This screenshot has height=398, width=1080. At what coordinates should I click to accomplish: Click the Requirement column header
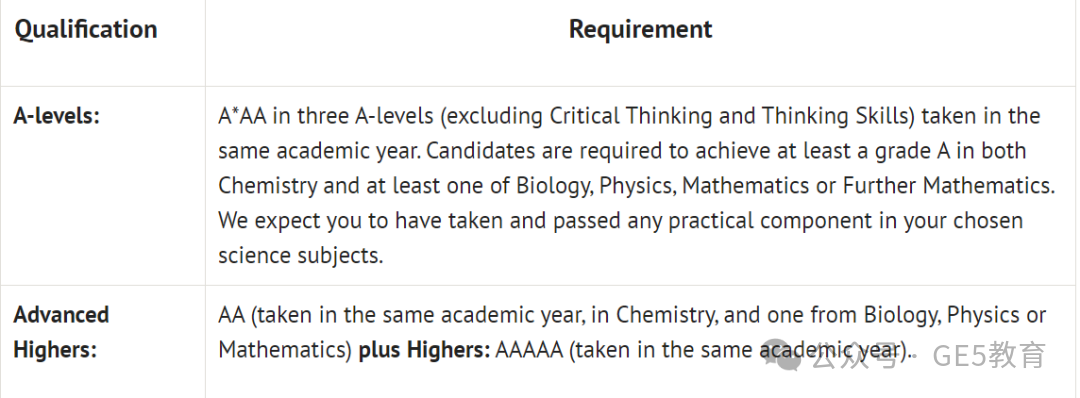(641, 29)
